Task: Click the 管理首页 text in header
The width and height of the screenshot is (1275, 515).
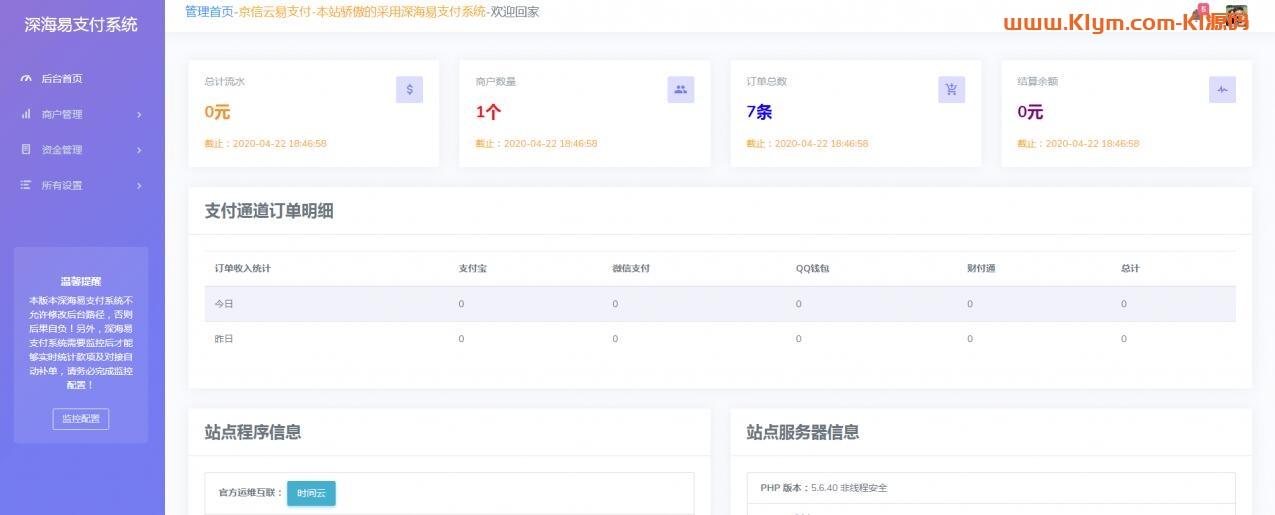Action: [210, 12]
